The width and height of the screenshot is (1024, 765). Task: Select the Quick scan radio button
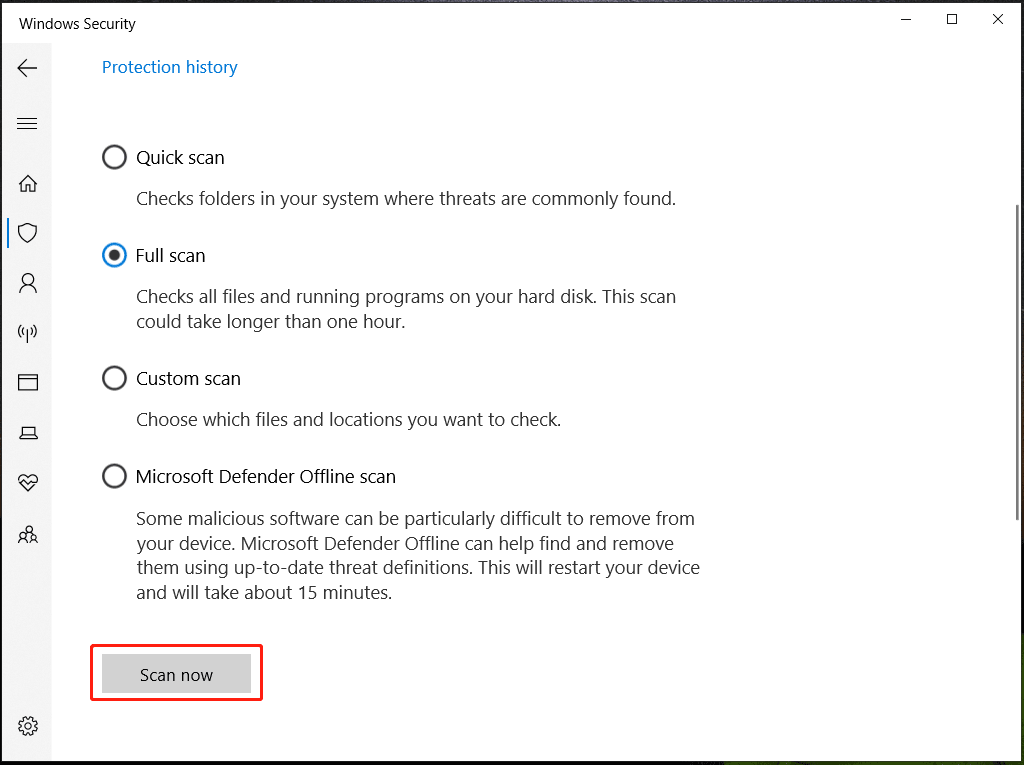114,157
